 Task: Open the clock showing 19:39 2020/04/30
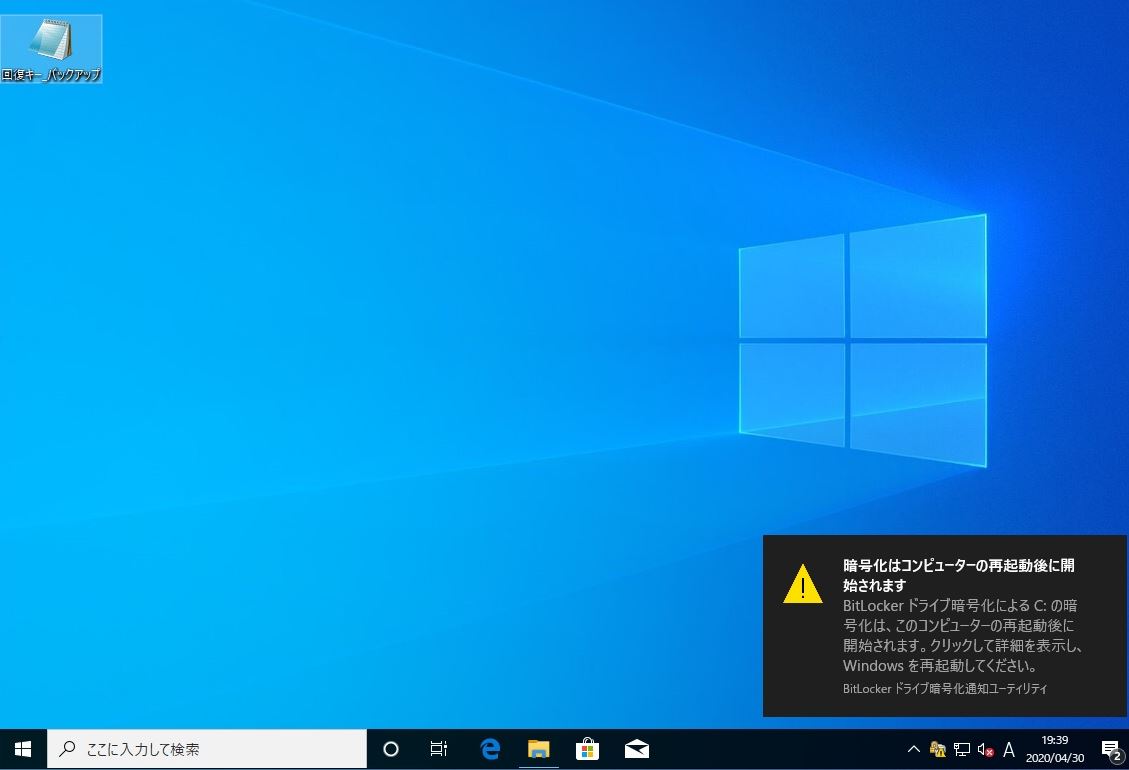[1055, 749]
